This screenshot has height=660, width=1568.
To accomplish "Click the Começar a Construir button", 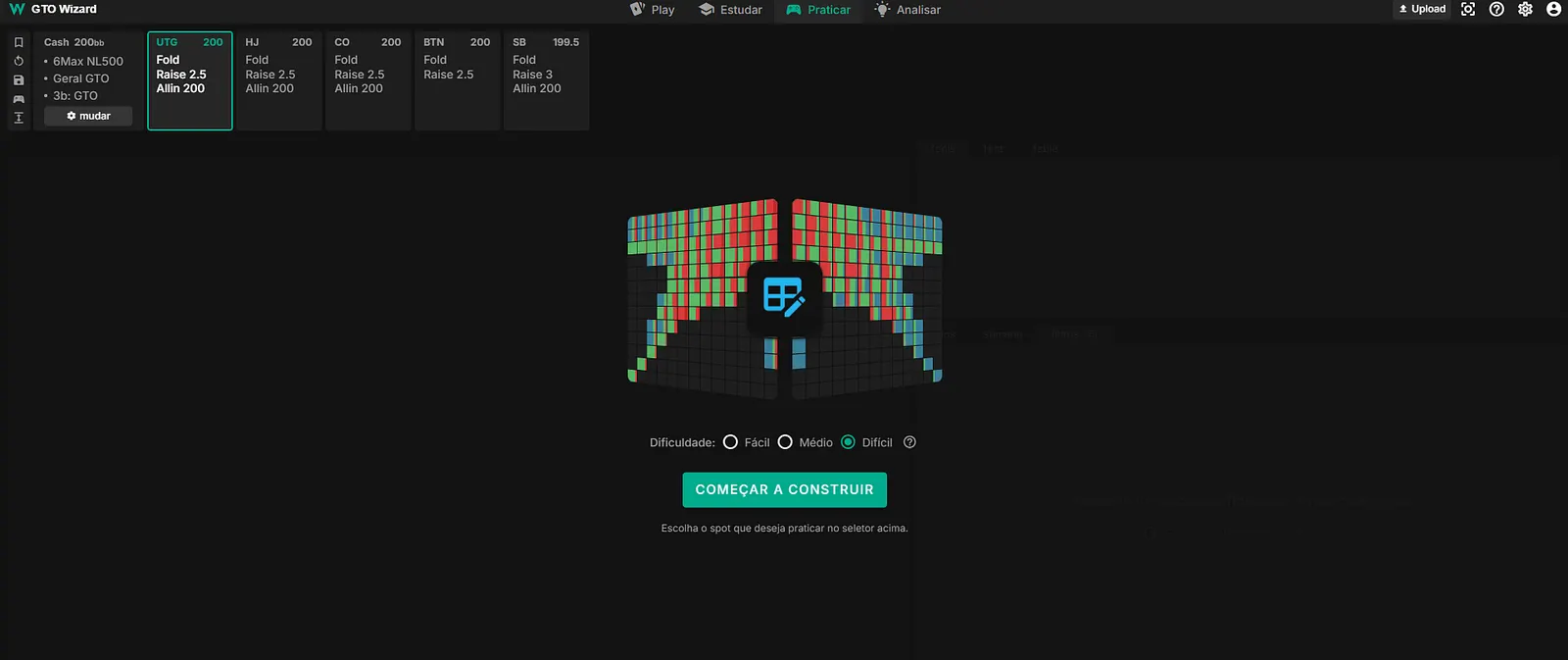I will click(784, 489).
